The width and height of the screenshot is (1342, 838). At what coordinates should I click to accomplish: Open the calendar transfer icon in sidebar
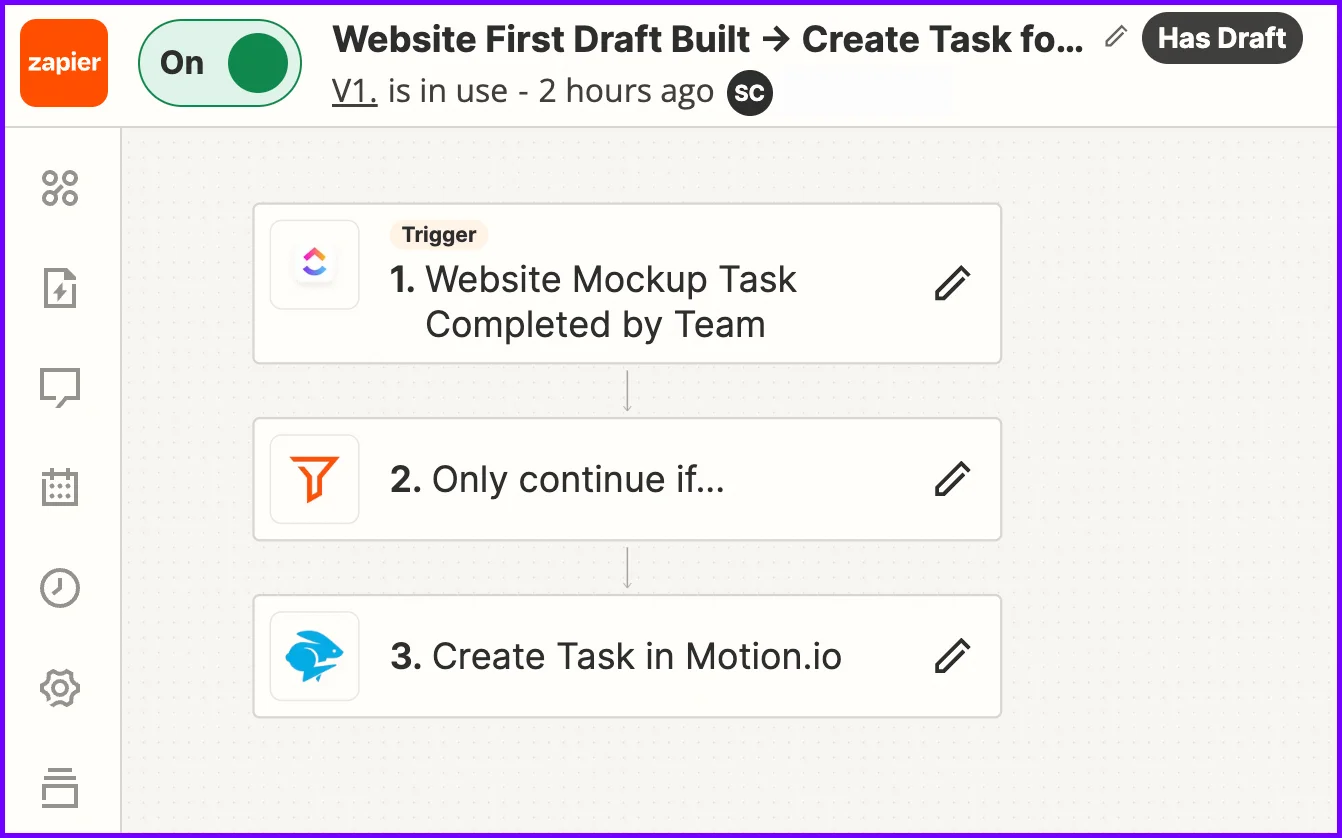60,488
